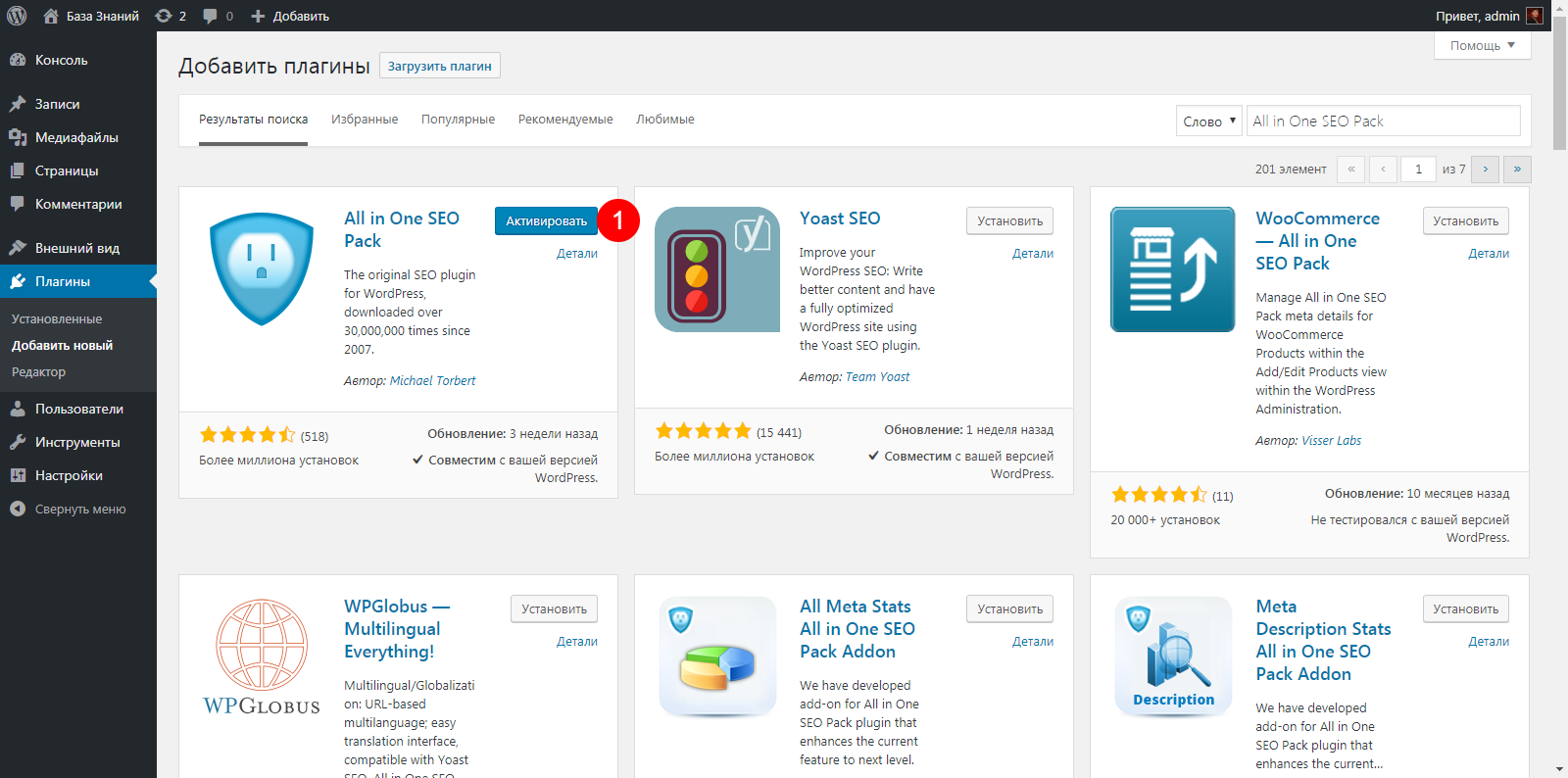The image size is (1568, 778).
Task: Install WooCommerce — All in One SEO Pack
Action: 1465,220
